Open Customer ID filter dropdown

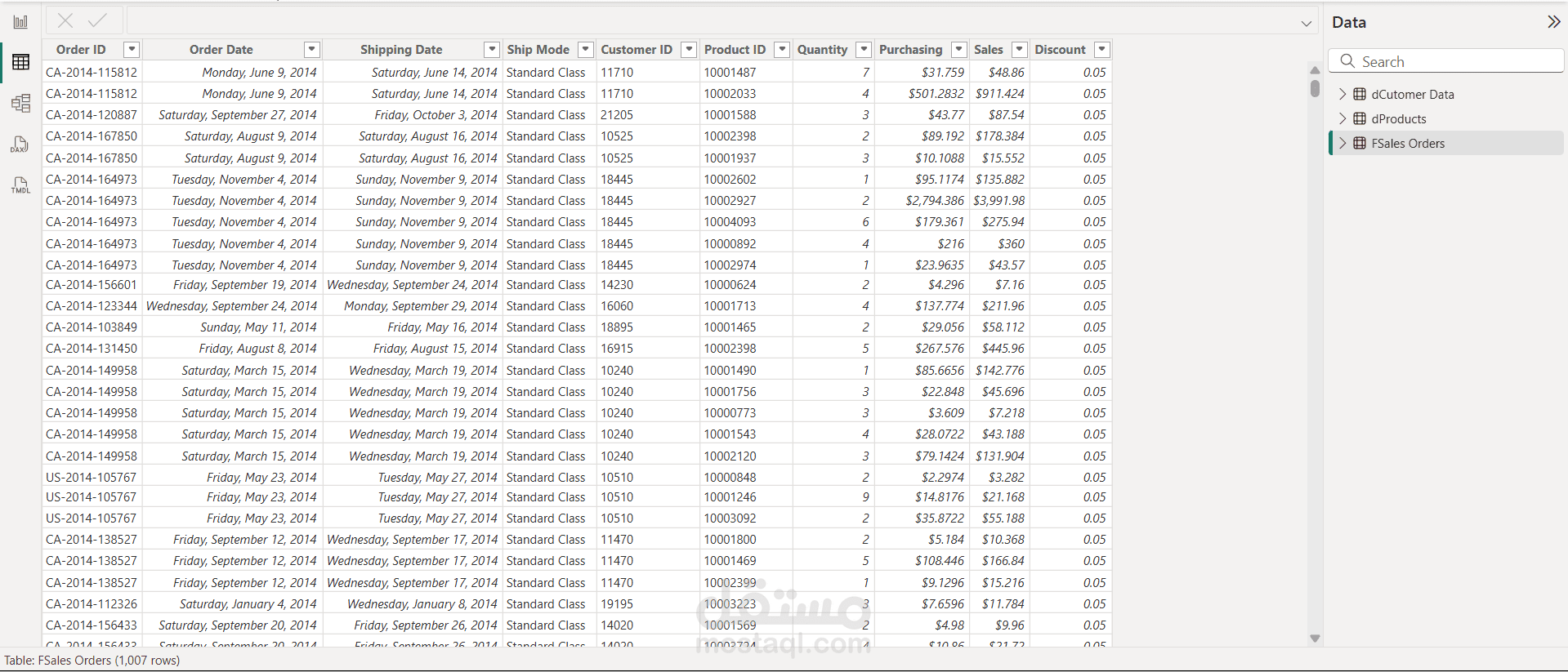tap(690, 50)
